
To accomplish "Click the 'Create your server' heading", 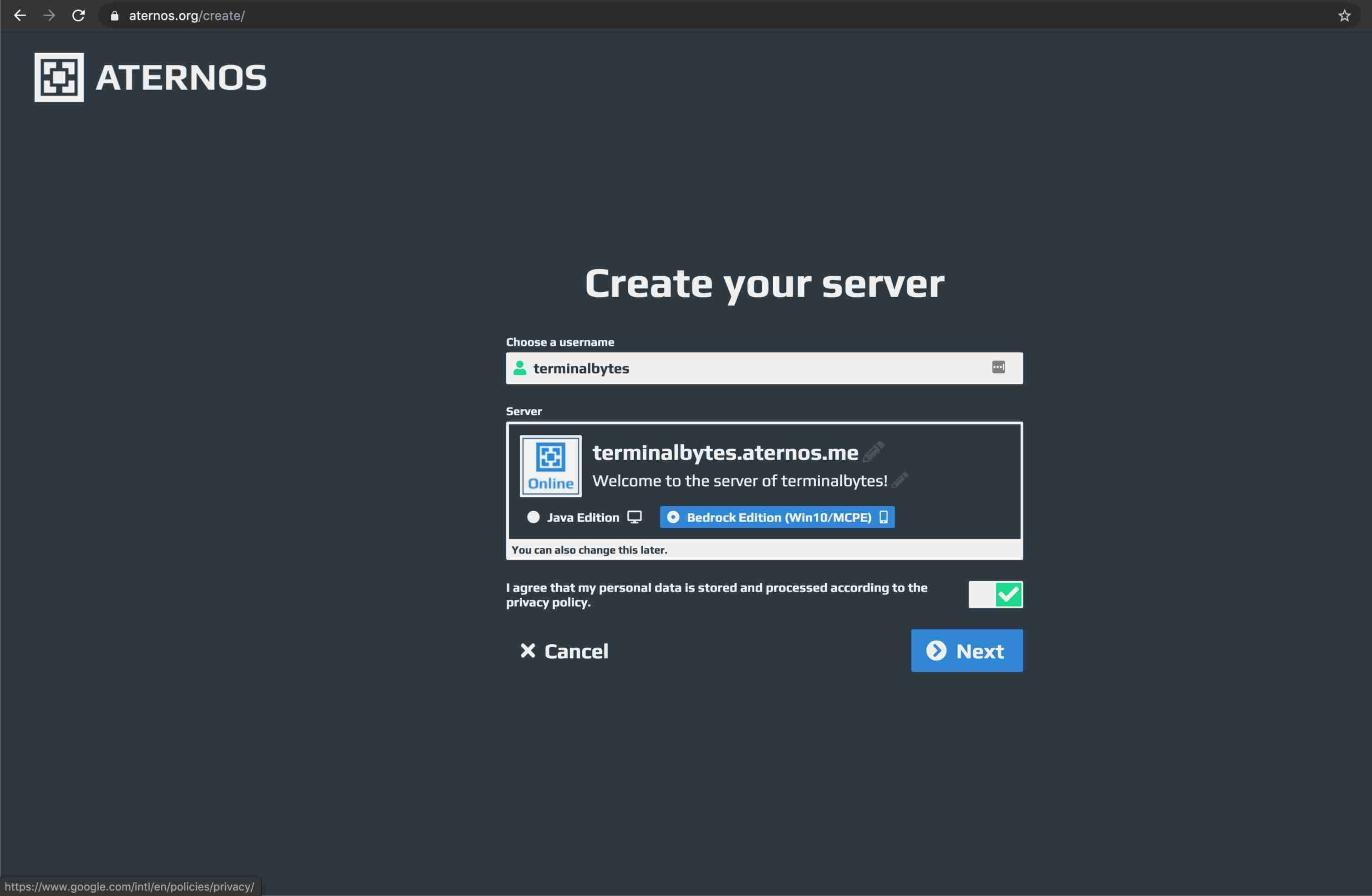I will click(x=764, y=284).
